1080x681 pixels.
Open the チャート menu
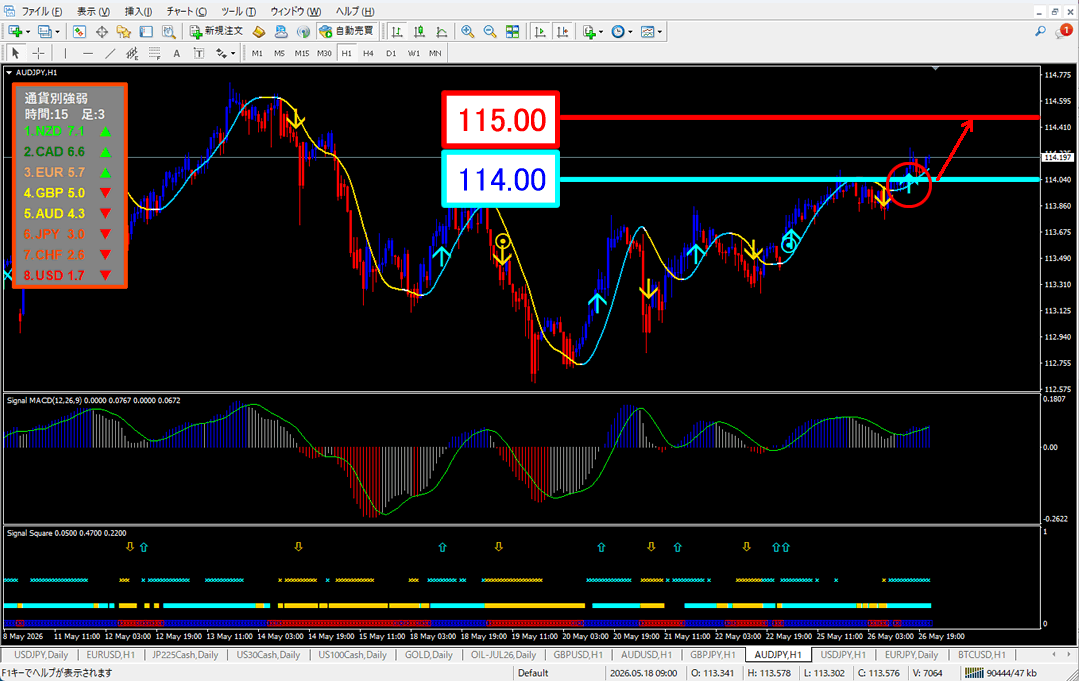pos(186,12)
